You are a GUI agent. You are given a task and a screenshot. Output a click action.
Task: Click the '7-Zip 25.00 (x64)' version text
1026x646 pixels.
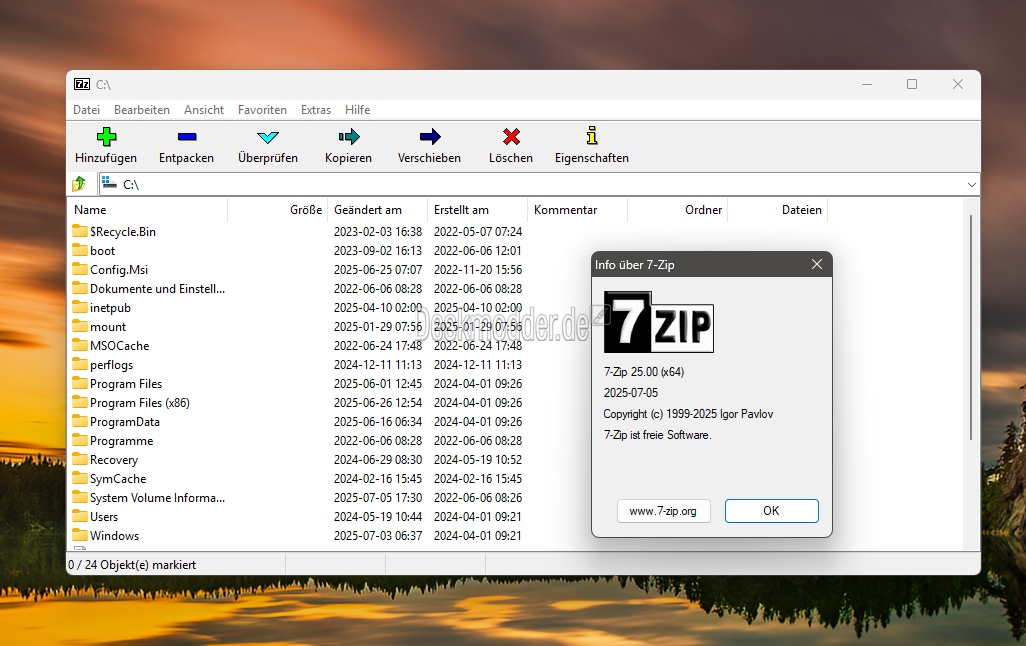644,372
